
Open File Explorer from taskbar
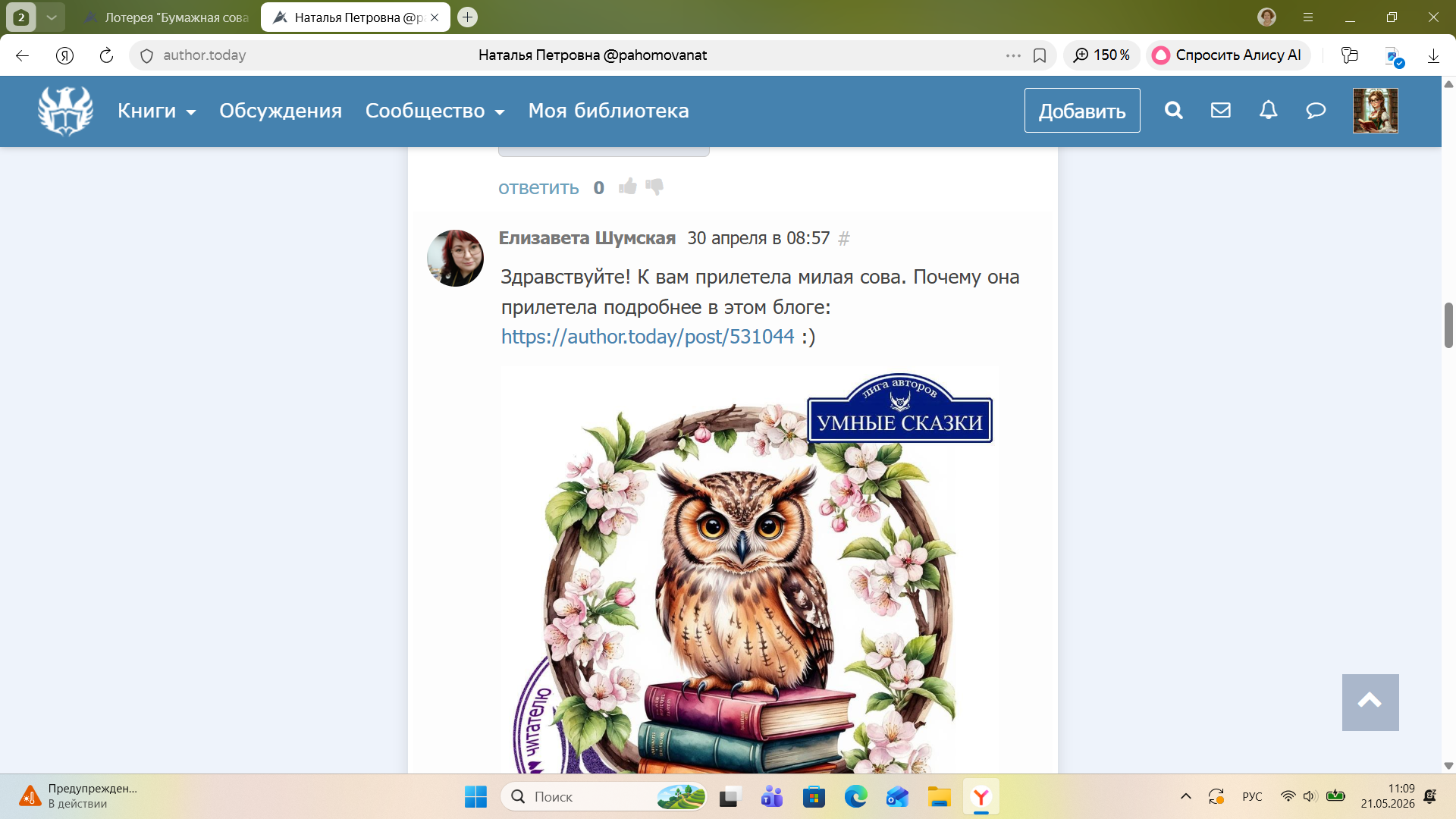click(939, 797)
